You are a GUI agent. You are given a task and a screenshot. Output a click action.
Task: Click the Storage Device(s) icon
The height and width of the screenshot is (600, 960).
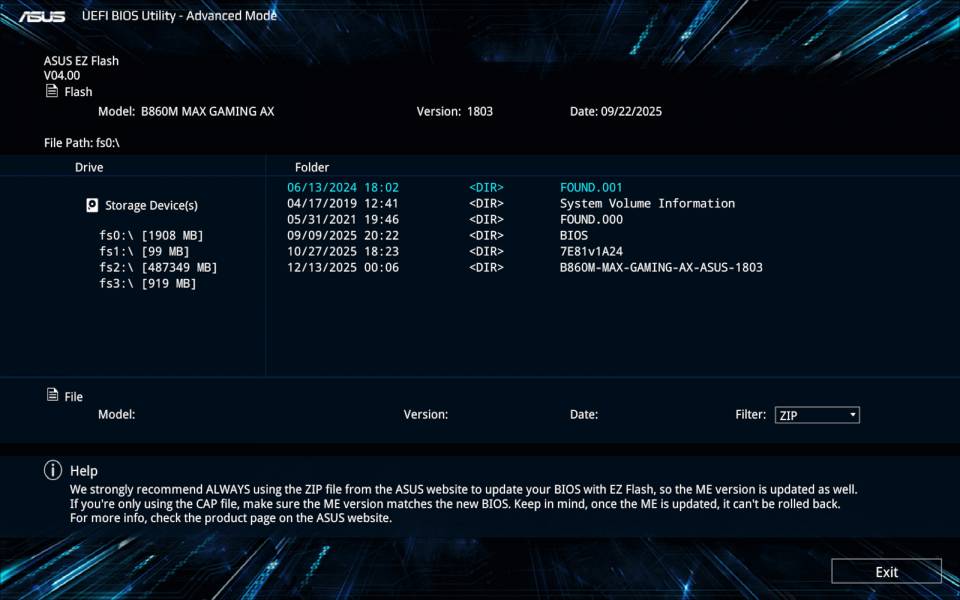coord(92,205)
